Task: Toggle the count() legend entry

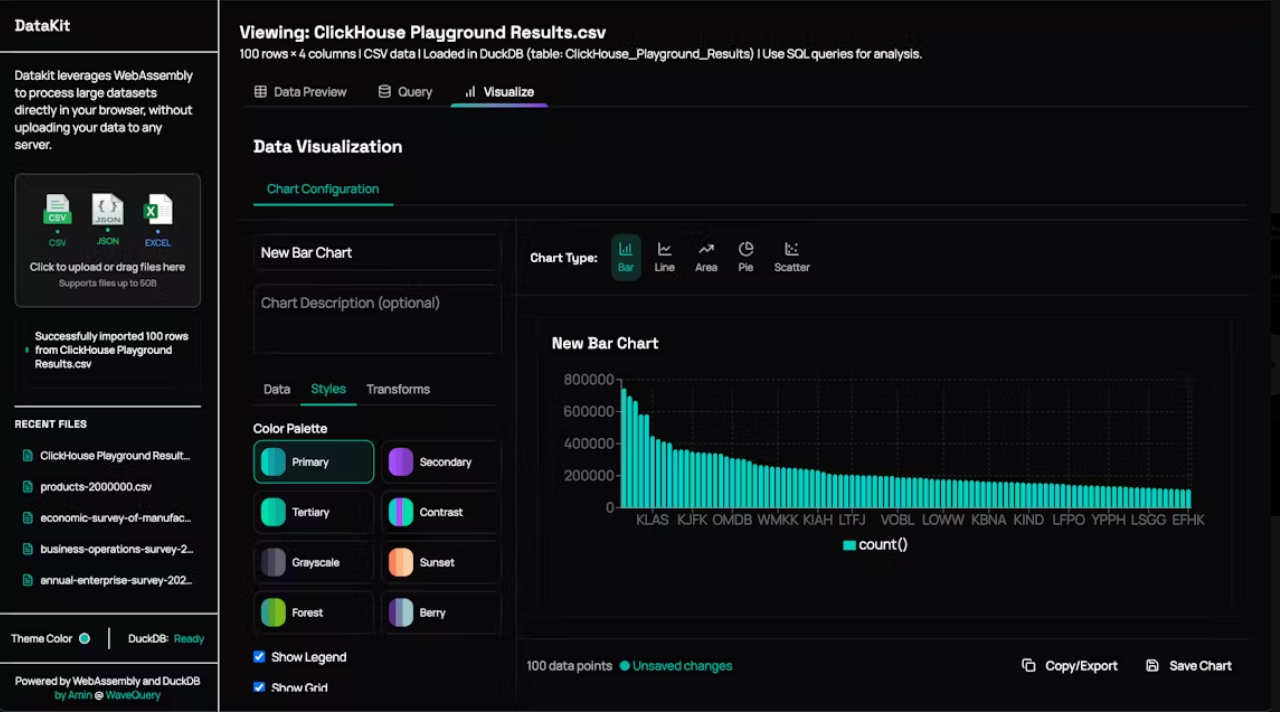Action: tap(875, 545)
